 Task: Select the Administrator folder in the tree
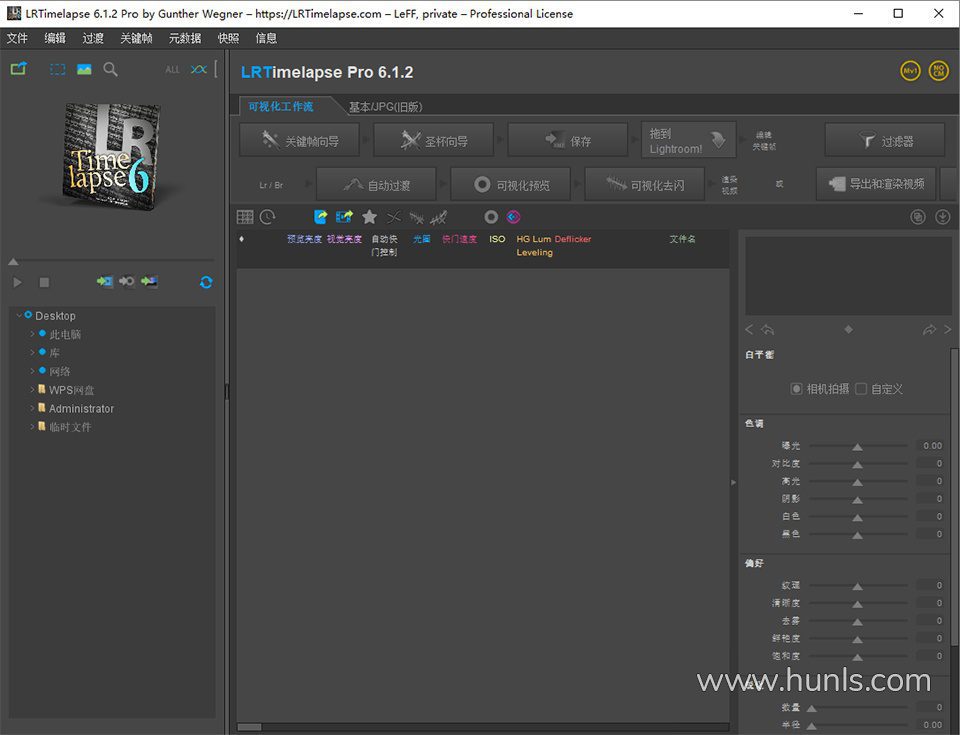coord(81,409)
